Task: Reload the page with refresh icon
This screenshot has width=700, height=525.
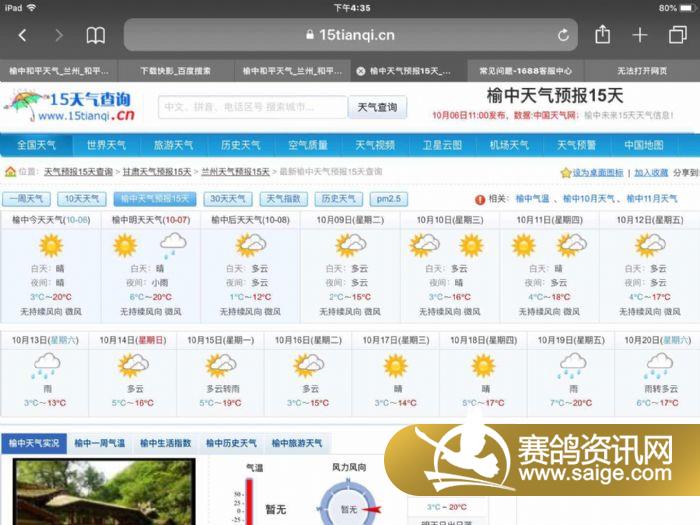Action: click(x=563, y=35)
